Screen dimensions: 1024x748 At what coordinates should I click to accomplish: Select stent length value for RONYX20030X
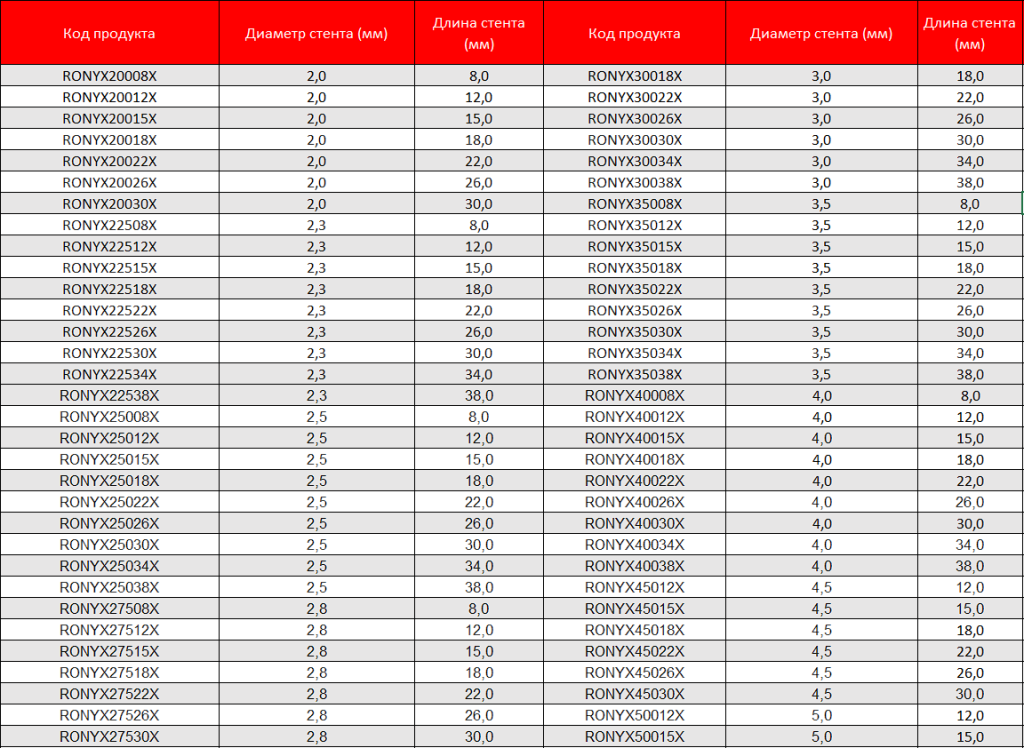click(478, 204)
